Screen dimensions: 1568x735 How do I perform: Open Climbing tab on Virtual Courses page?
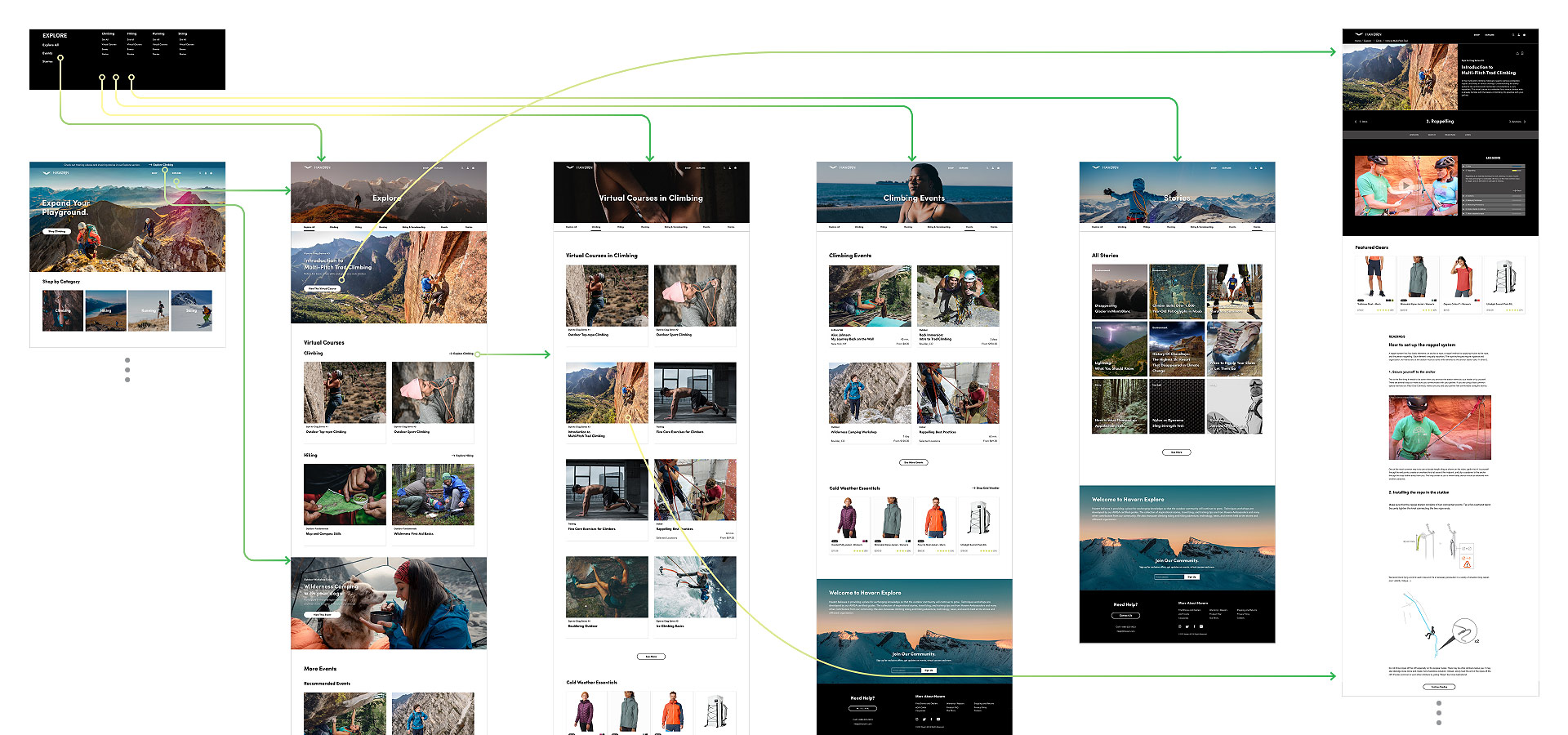(596, 227)
